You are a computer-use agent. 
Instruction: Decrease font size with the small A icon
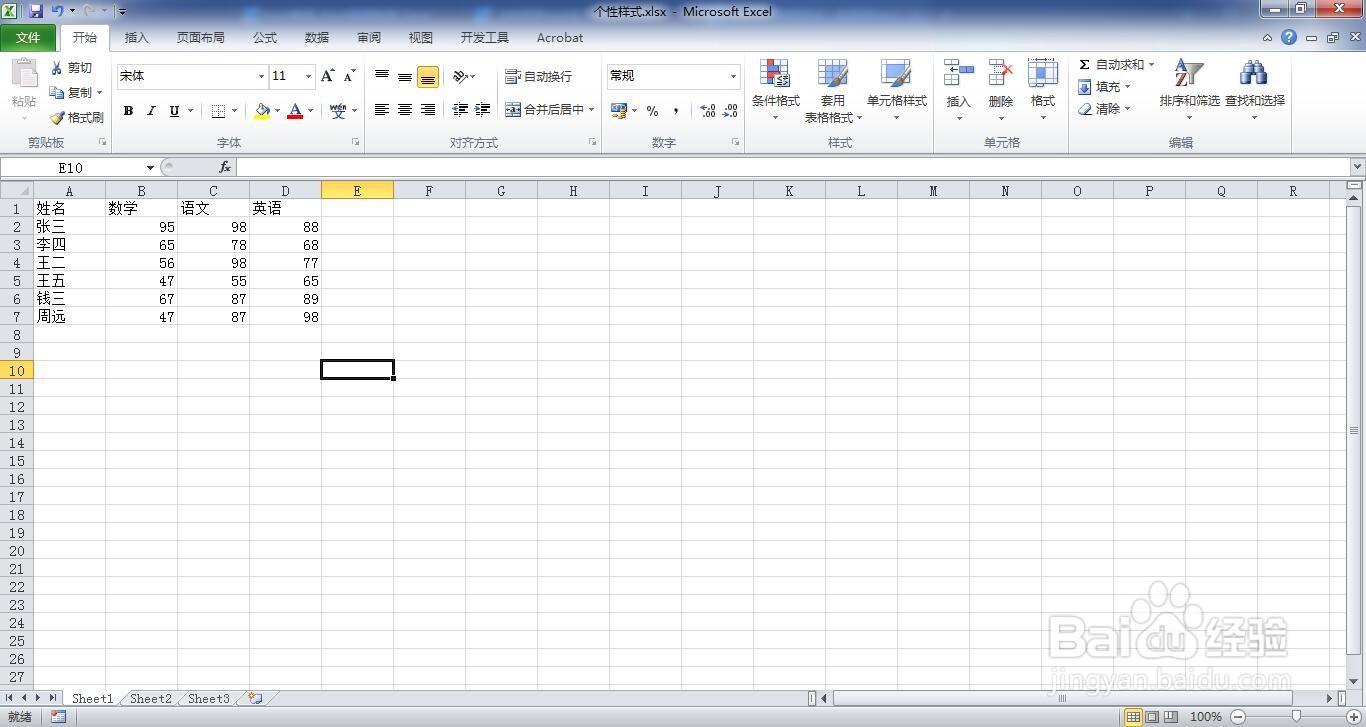349,76
